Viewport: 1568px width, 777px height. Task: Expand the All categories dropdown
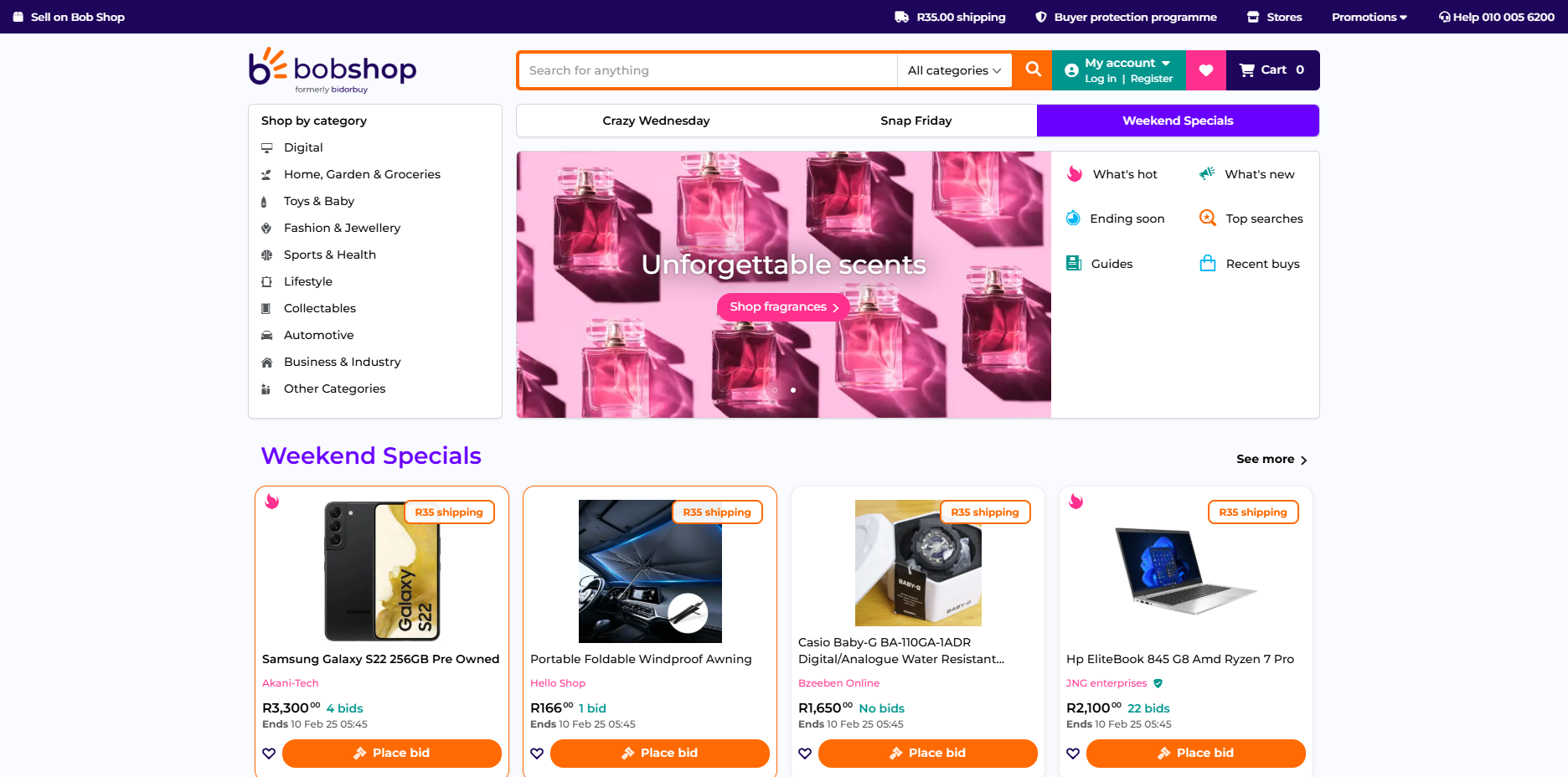[954, 70]
